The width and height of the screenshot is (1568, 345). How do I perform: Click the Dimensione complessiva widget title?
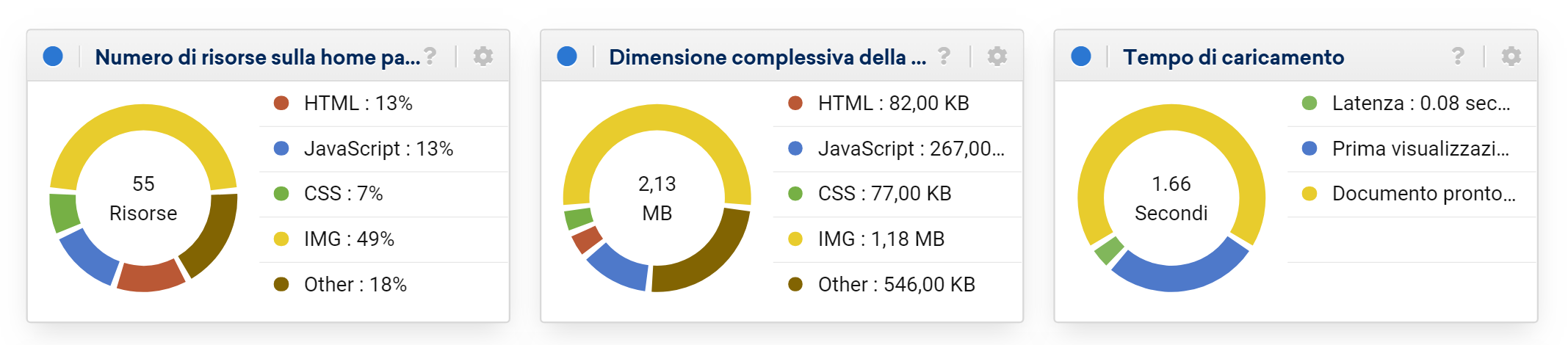point(767,57)
